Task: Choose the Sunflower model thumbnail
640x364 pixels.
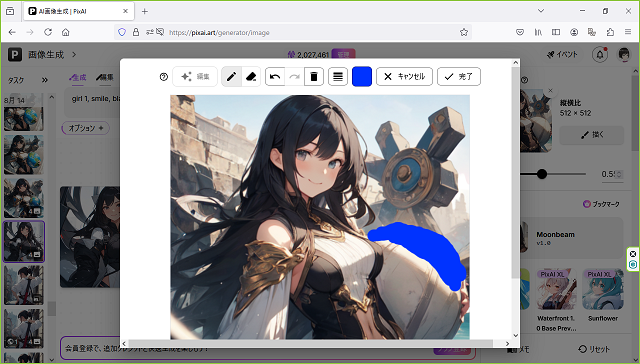Action: click(x=602, y=289)
